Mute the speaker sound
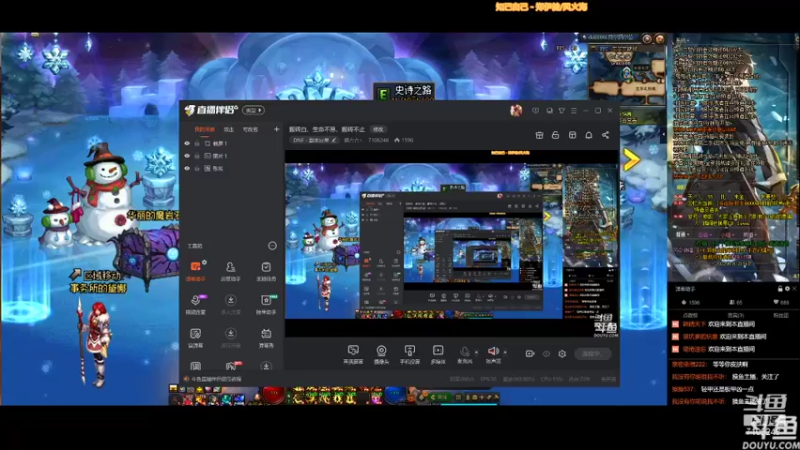Viewport: 800px width, 450px height. [493, 353]
